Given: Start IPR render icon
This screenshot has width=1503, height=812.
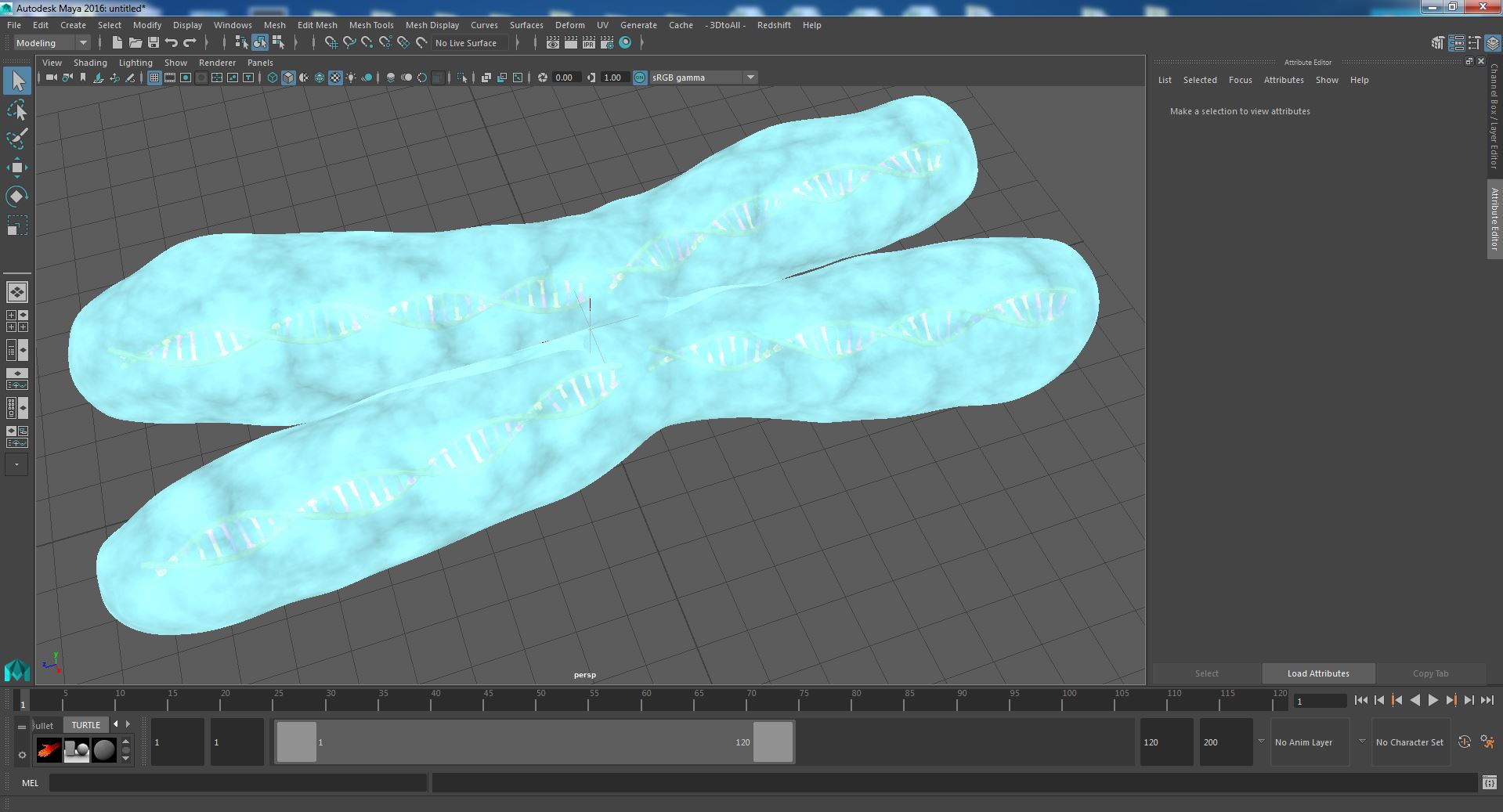Looking at the screenshot, I should 589,43.
